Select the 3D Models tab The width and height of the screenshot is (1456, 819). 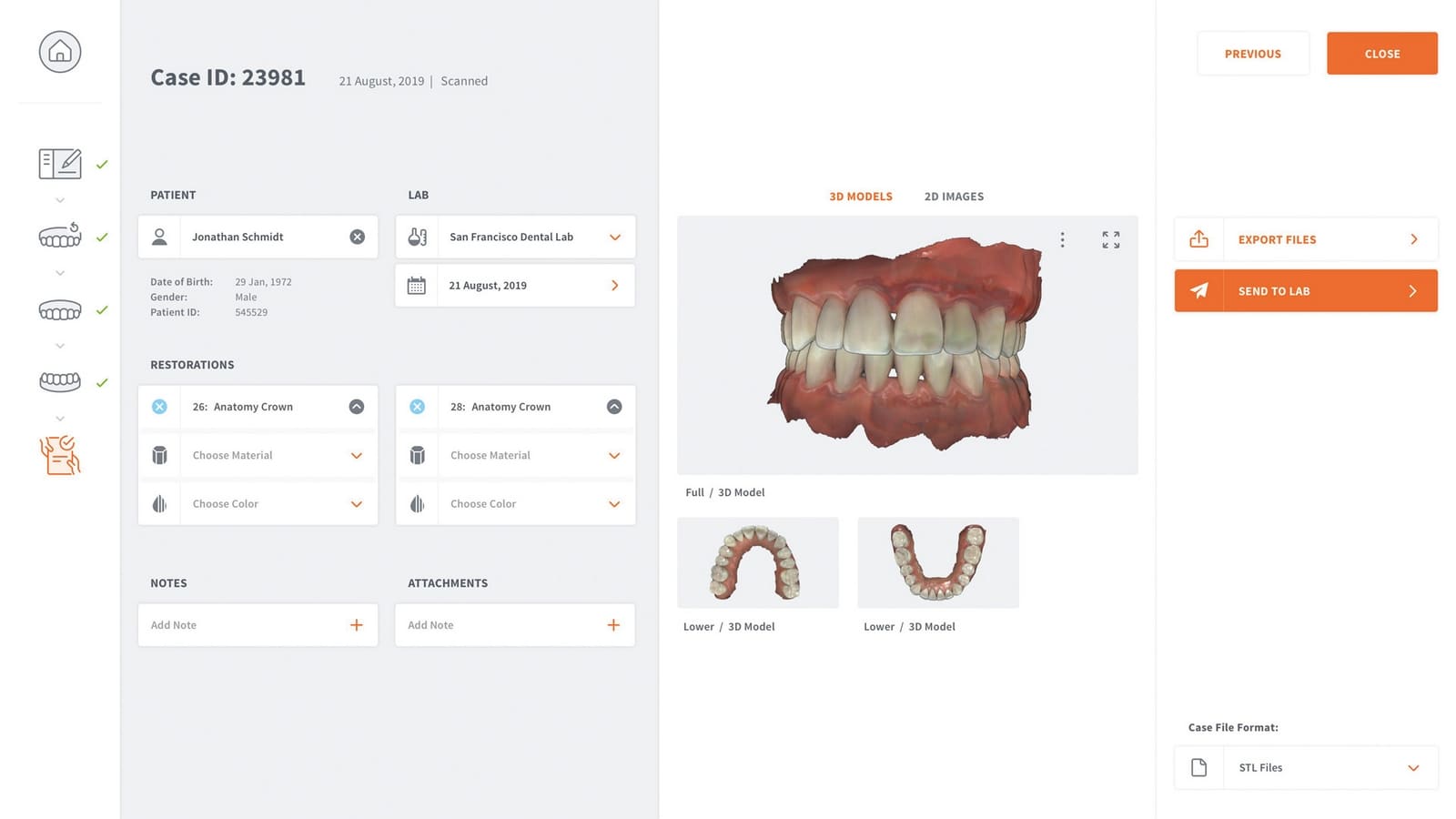pos(860,197)
